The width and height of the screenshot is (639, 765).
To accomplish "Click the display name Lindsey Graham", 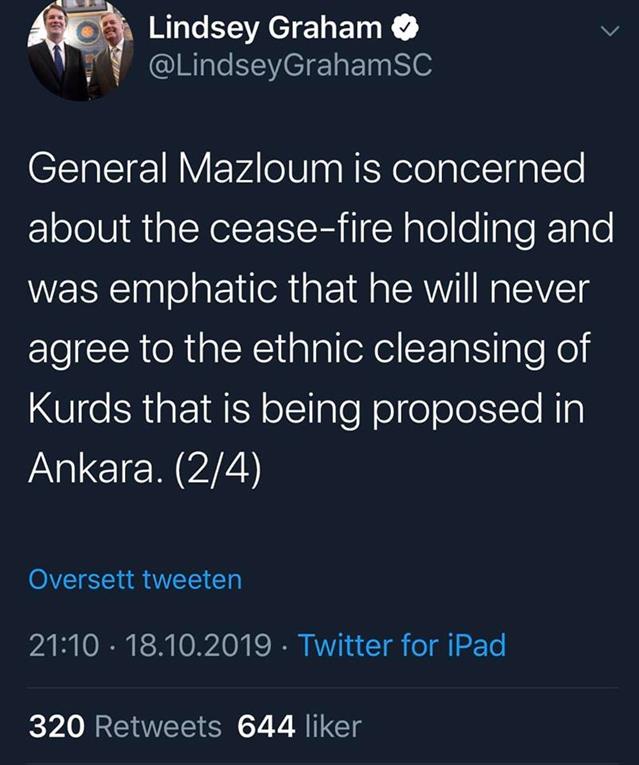I will point(265,30).
